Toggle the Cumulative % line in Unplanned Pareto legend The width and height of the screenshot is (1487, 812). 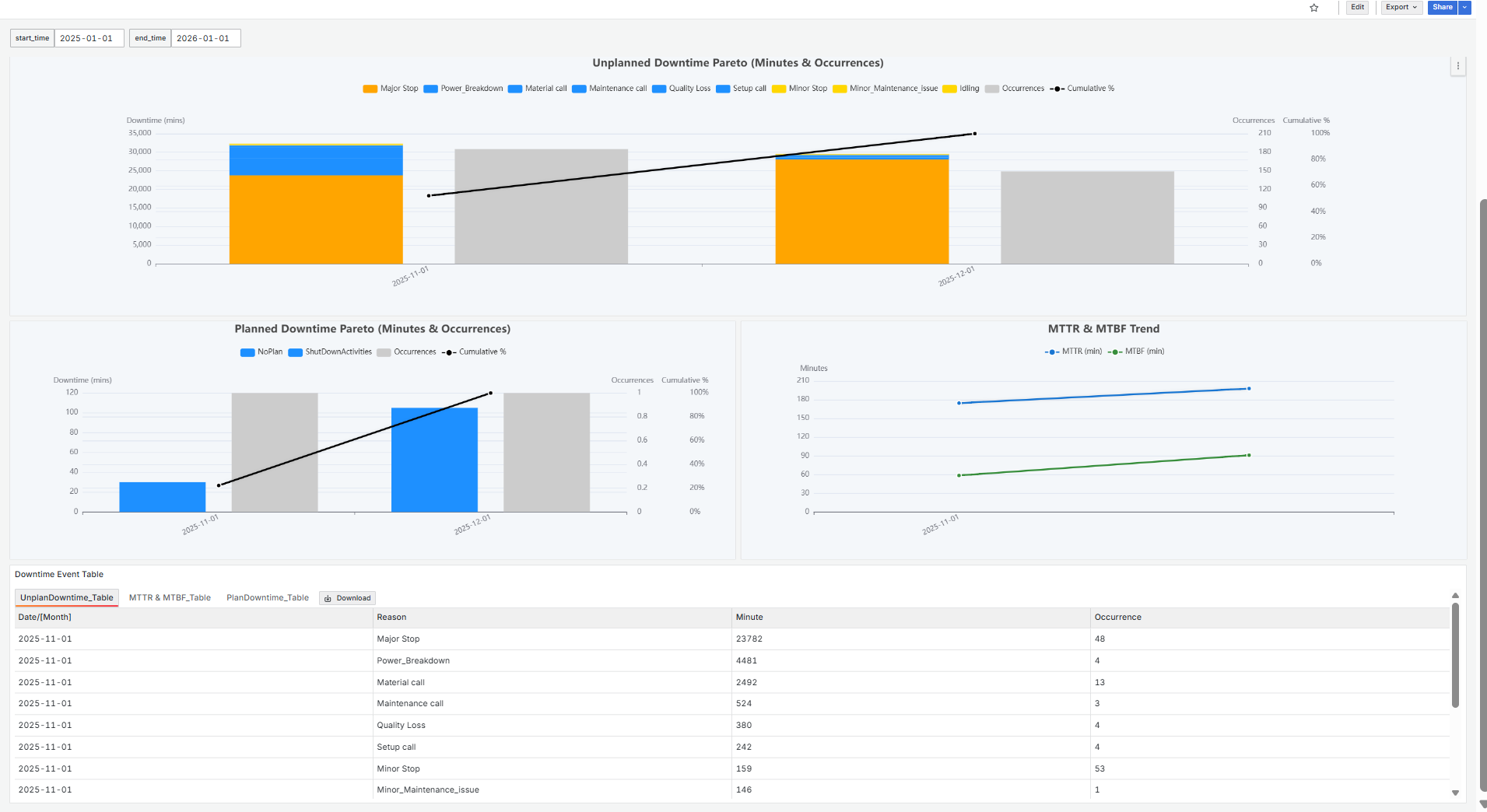click(x=1082, y=89)
